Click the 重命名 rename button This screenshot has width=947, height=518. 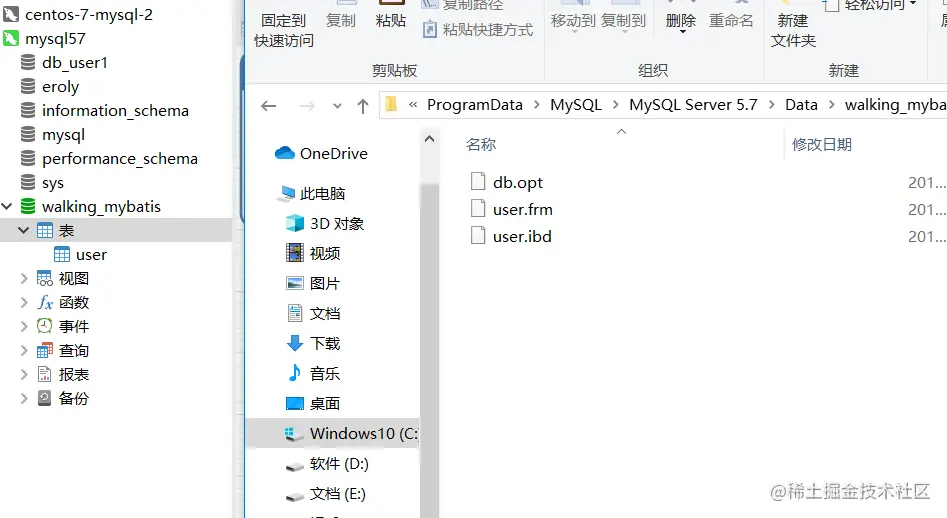tap(731, 21)
